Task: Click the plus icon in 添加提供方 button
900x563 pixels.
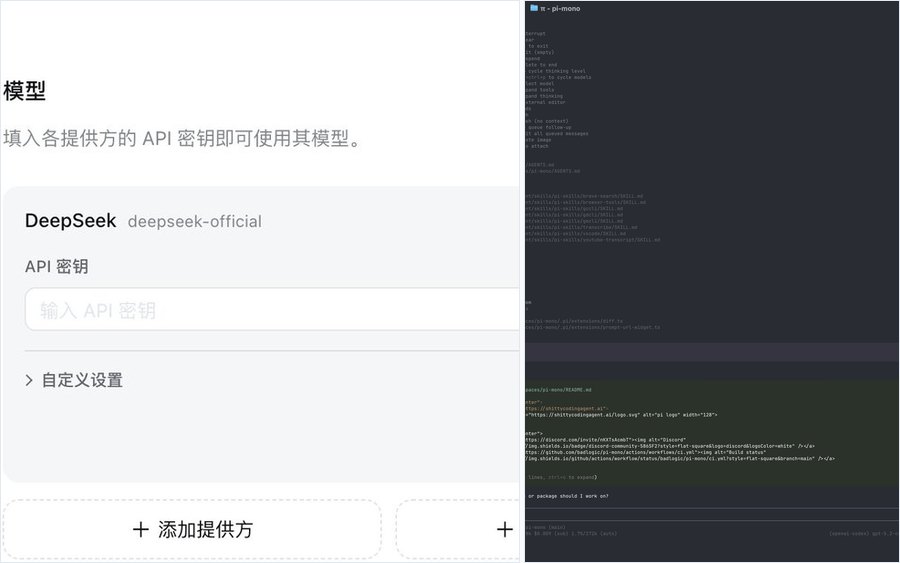Action: point(141,529)
